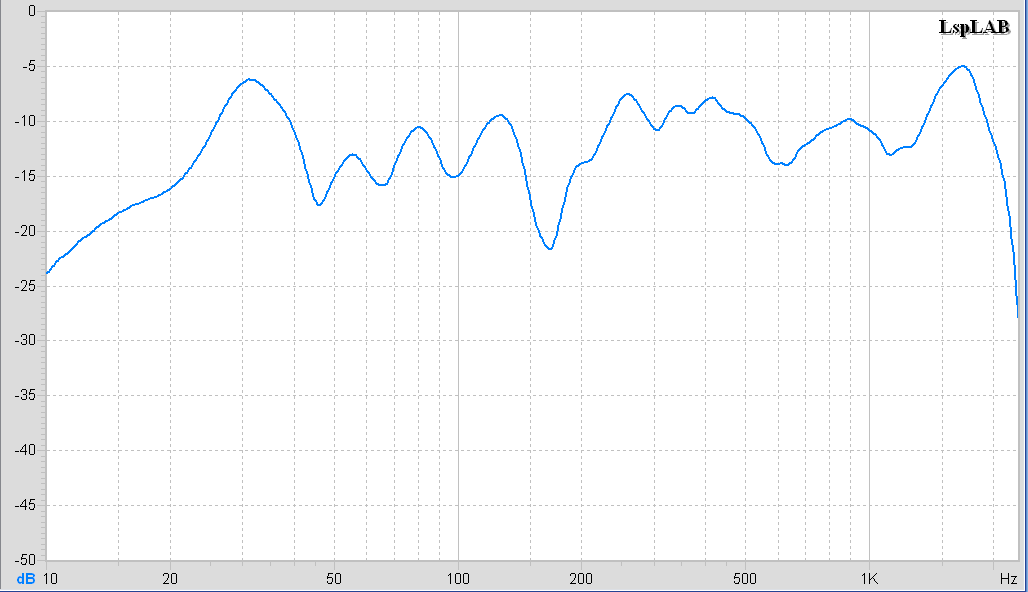Select the -5 label on vertical axis

click(28, 67)
